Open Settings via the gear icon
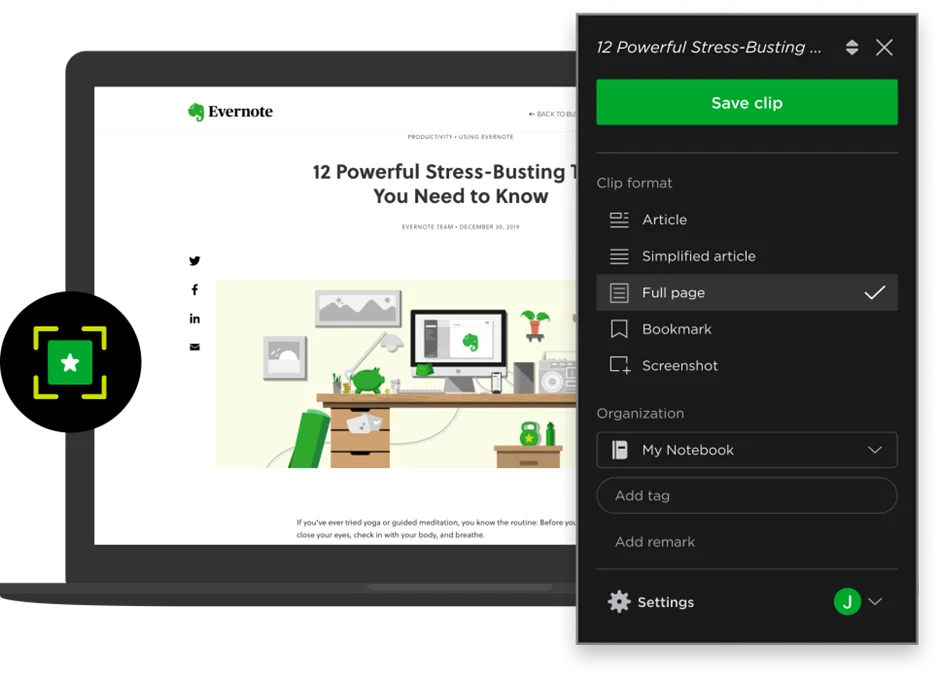Viewport: 940px width, 675px height. [x=619, y=602]
